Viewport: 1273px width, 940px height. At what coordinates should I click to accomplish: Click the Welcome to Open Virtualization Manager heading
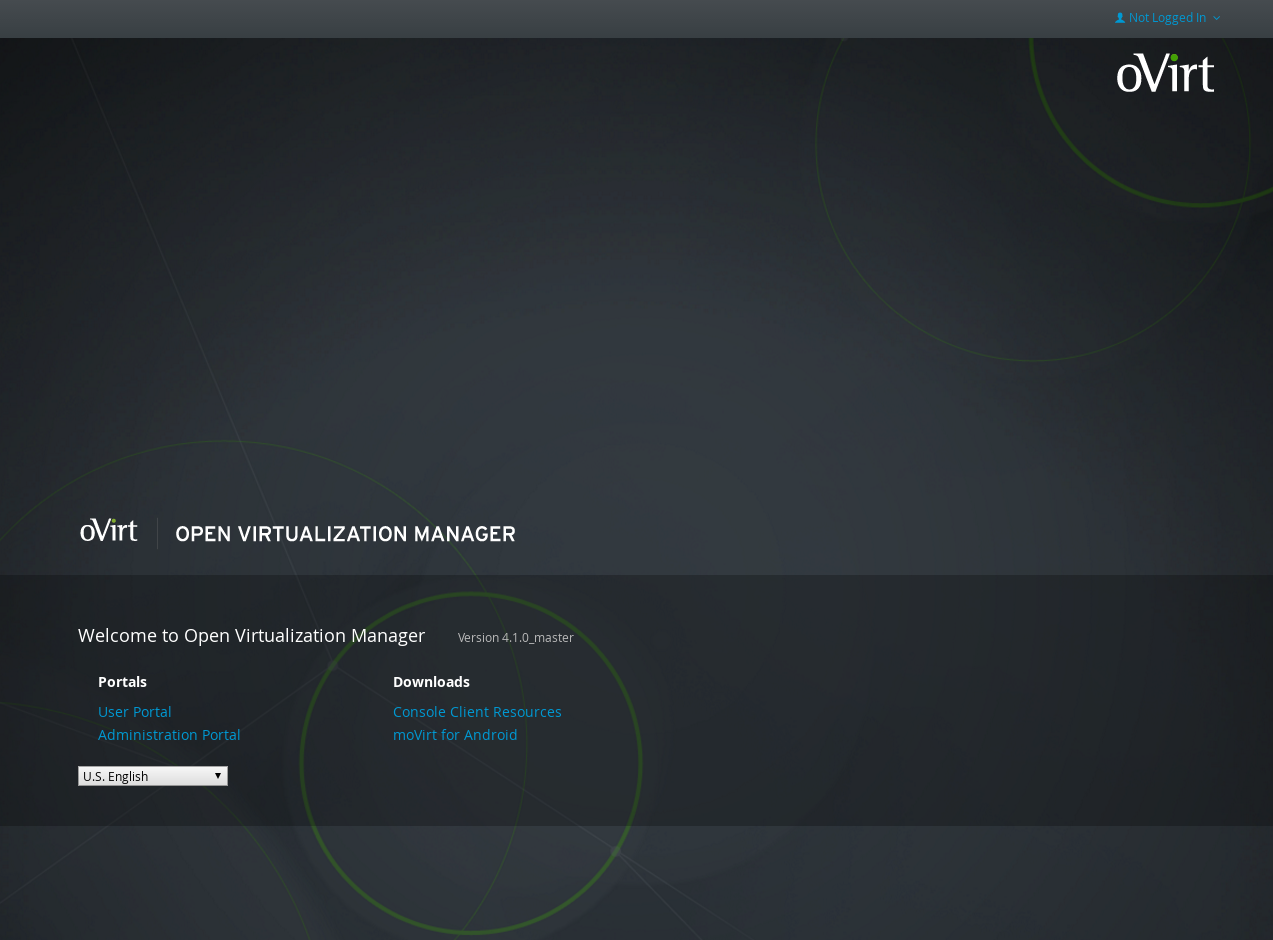pos(251,636)
